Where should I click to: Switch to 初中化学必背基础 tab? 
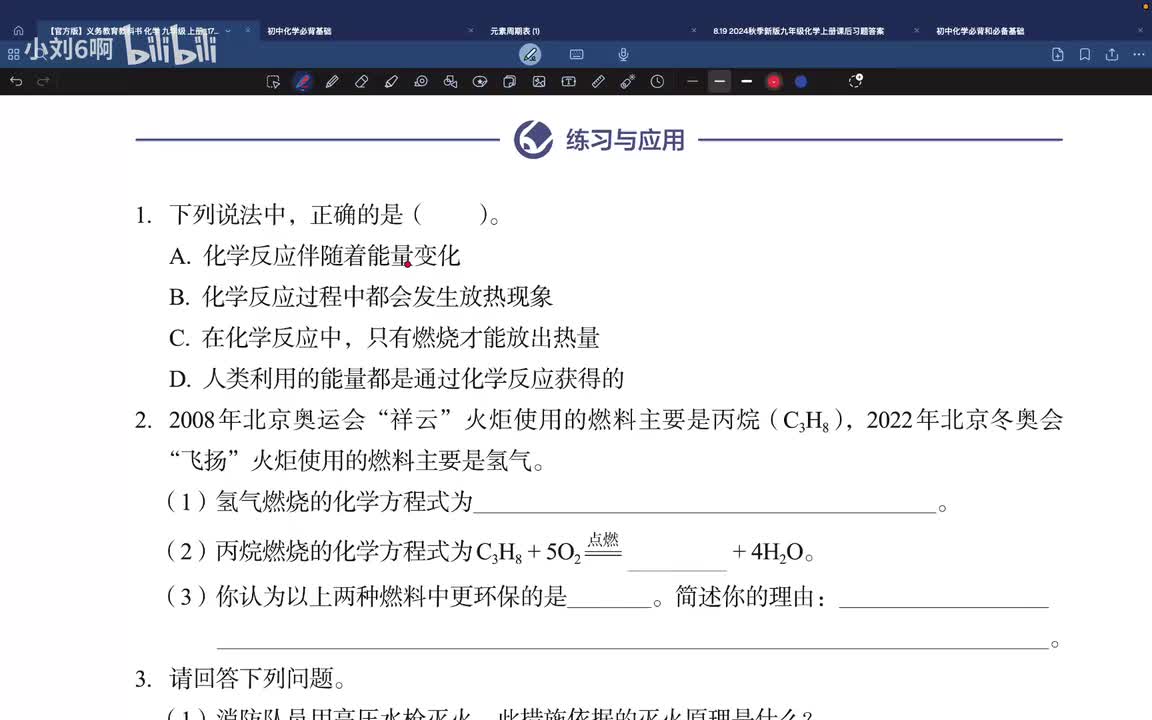[x=299, y=31]
